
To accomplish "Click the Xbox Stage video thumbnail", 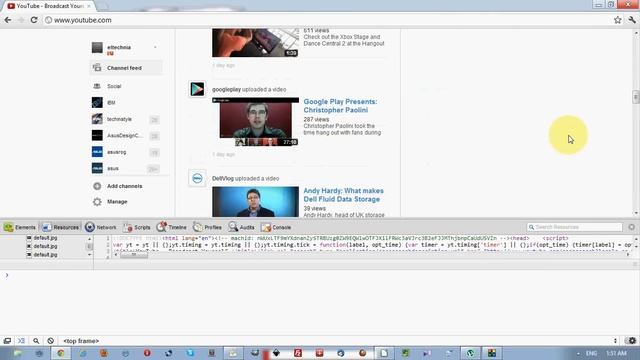I will click(256, 42).
